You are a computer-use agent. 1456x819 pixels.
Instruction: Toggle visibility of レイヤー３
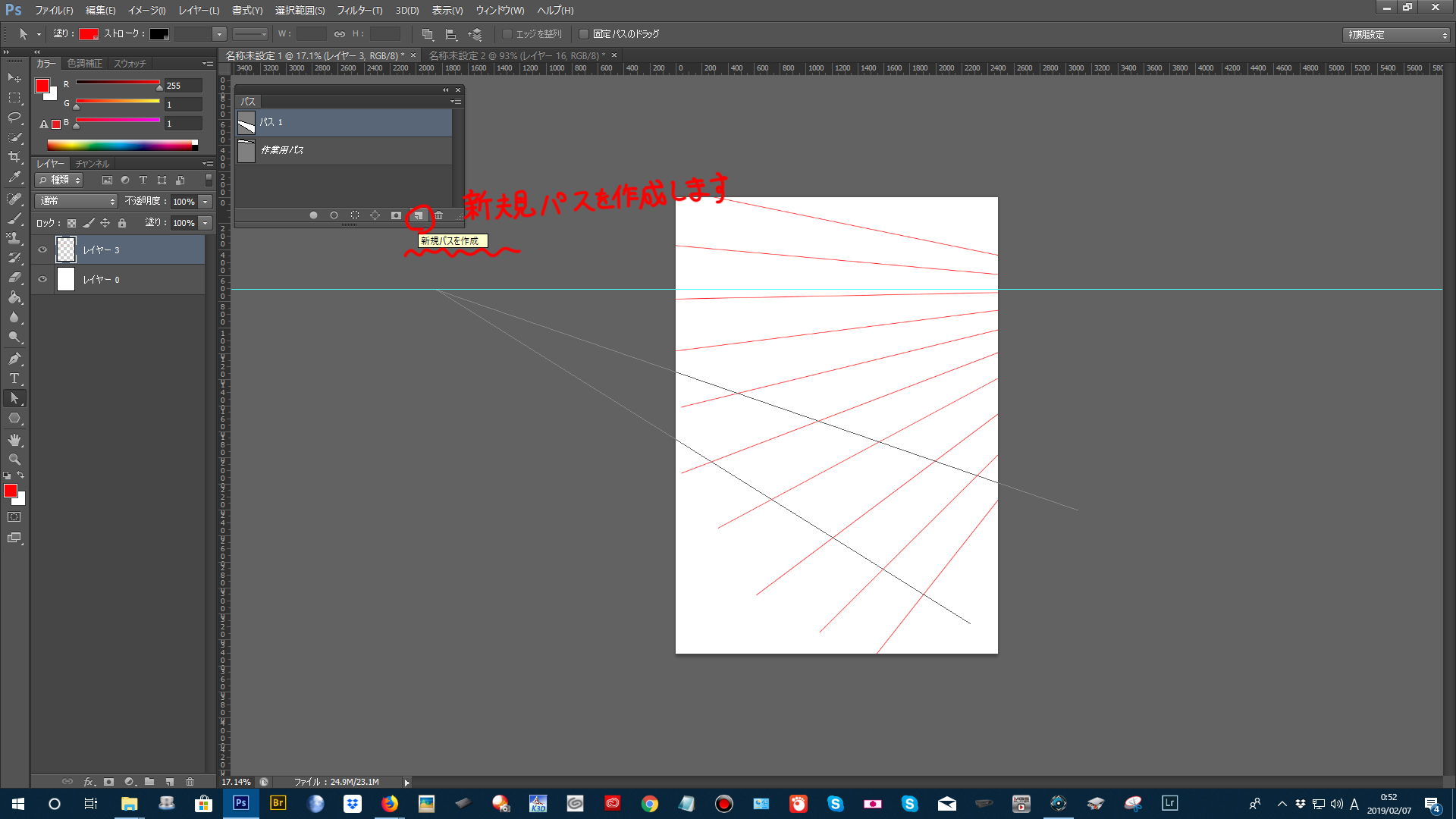[x=42, y=250]
